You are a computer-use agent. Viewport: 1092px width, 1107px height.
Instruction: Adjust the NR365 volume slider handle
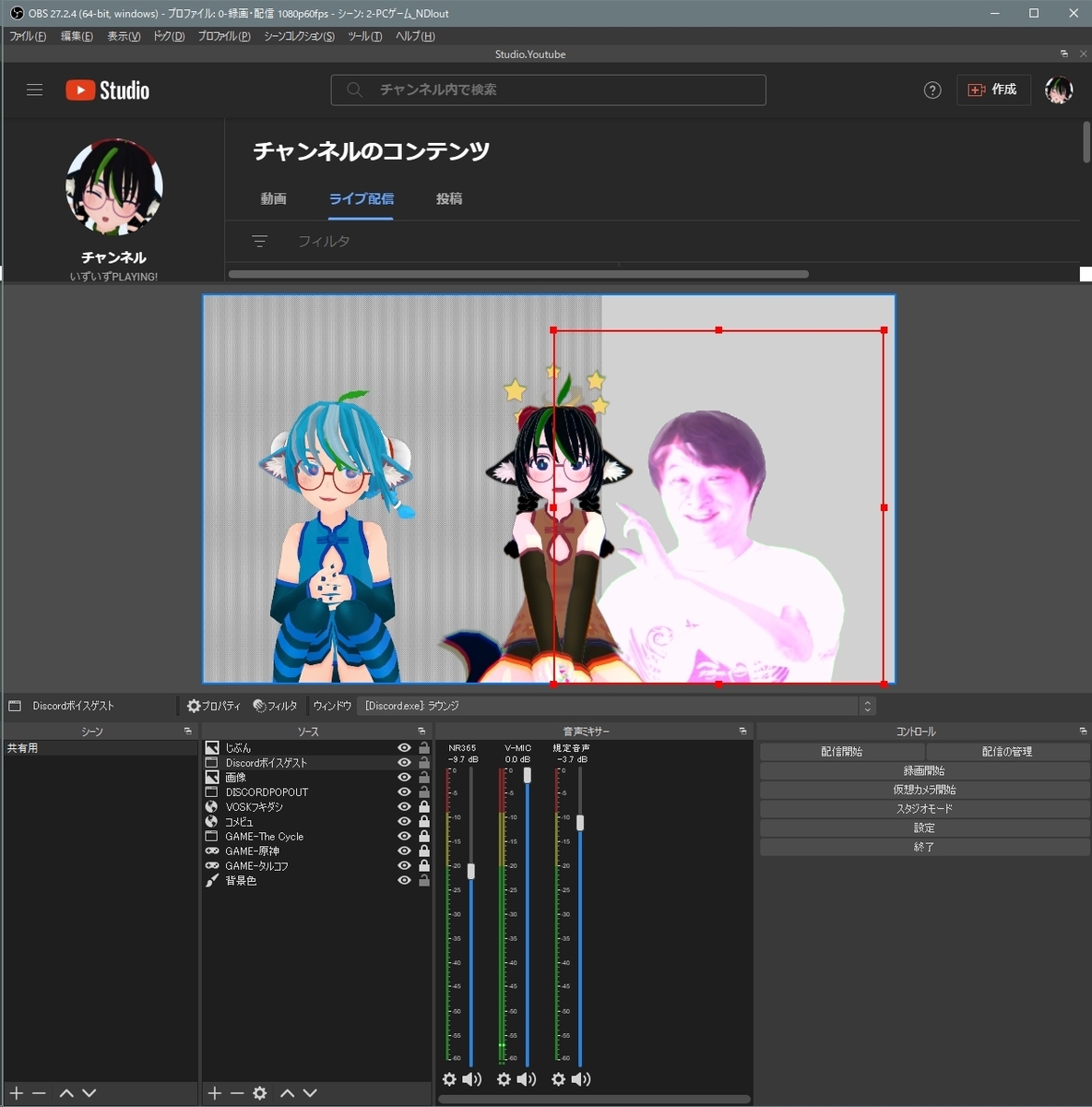470,871
